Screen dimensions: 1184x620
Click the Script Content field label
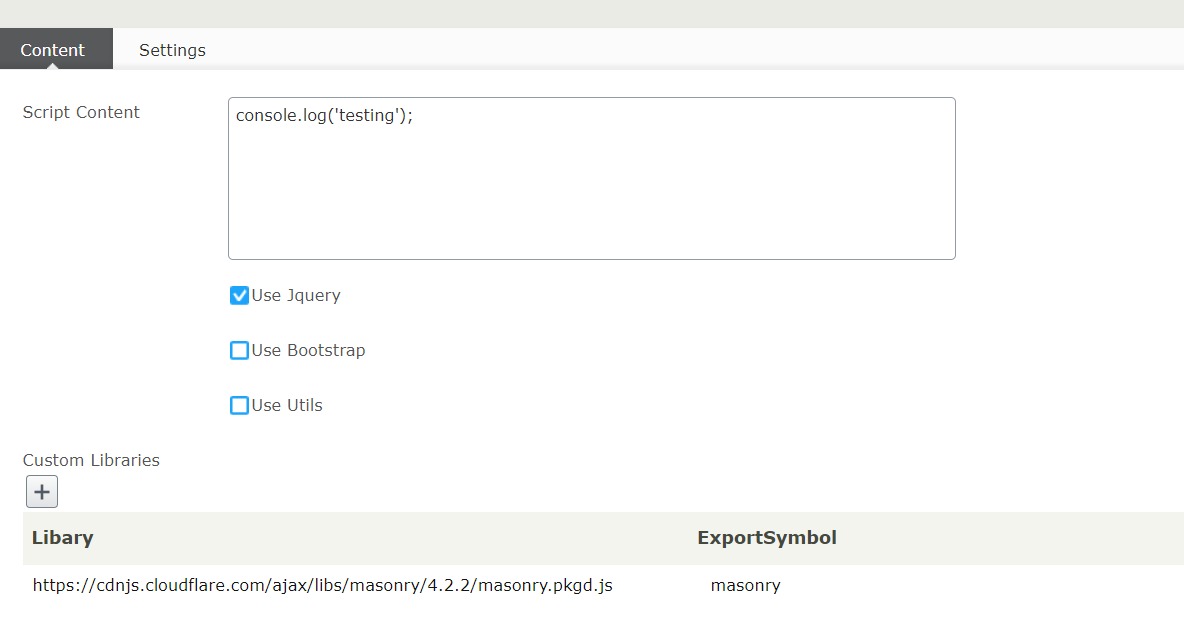[x=81, y=113]
